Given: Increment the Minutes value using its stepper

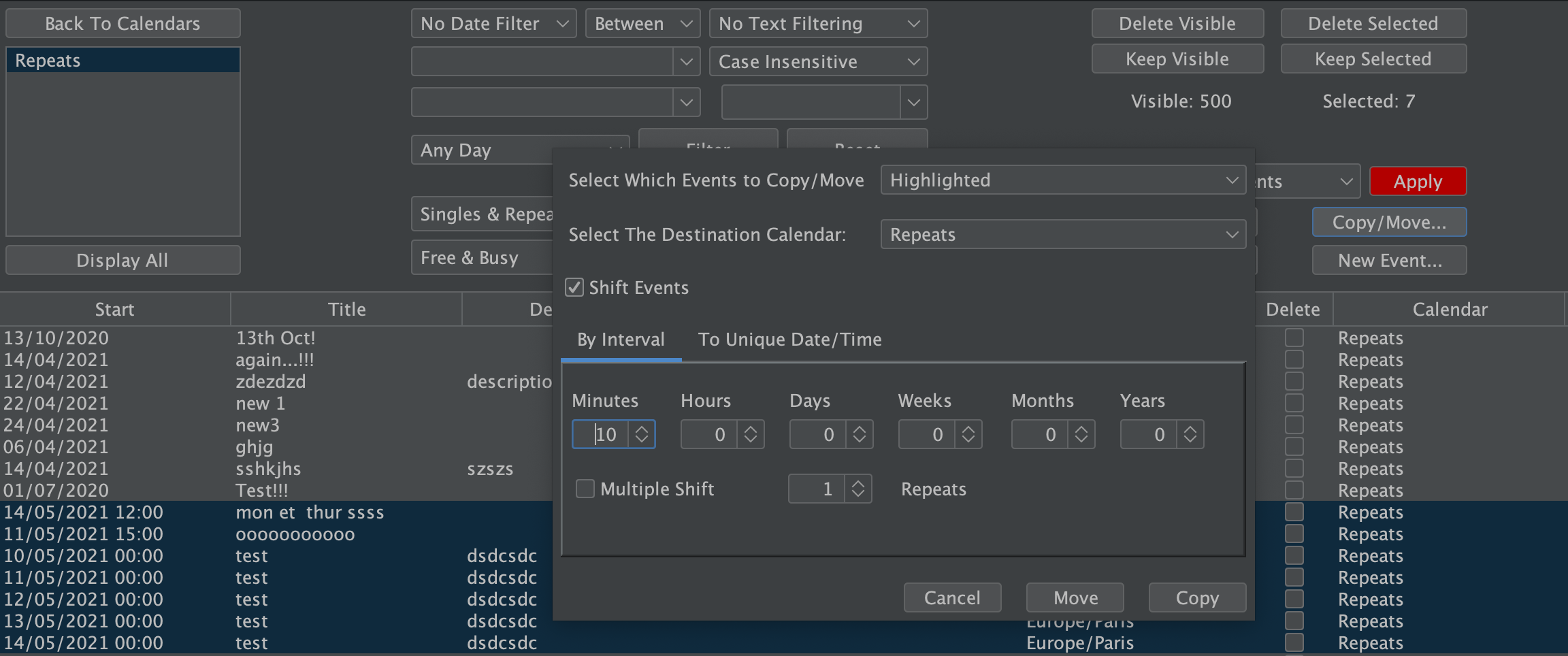Looking at the screenshot, I should click(x=640, y=429).
